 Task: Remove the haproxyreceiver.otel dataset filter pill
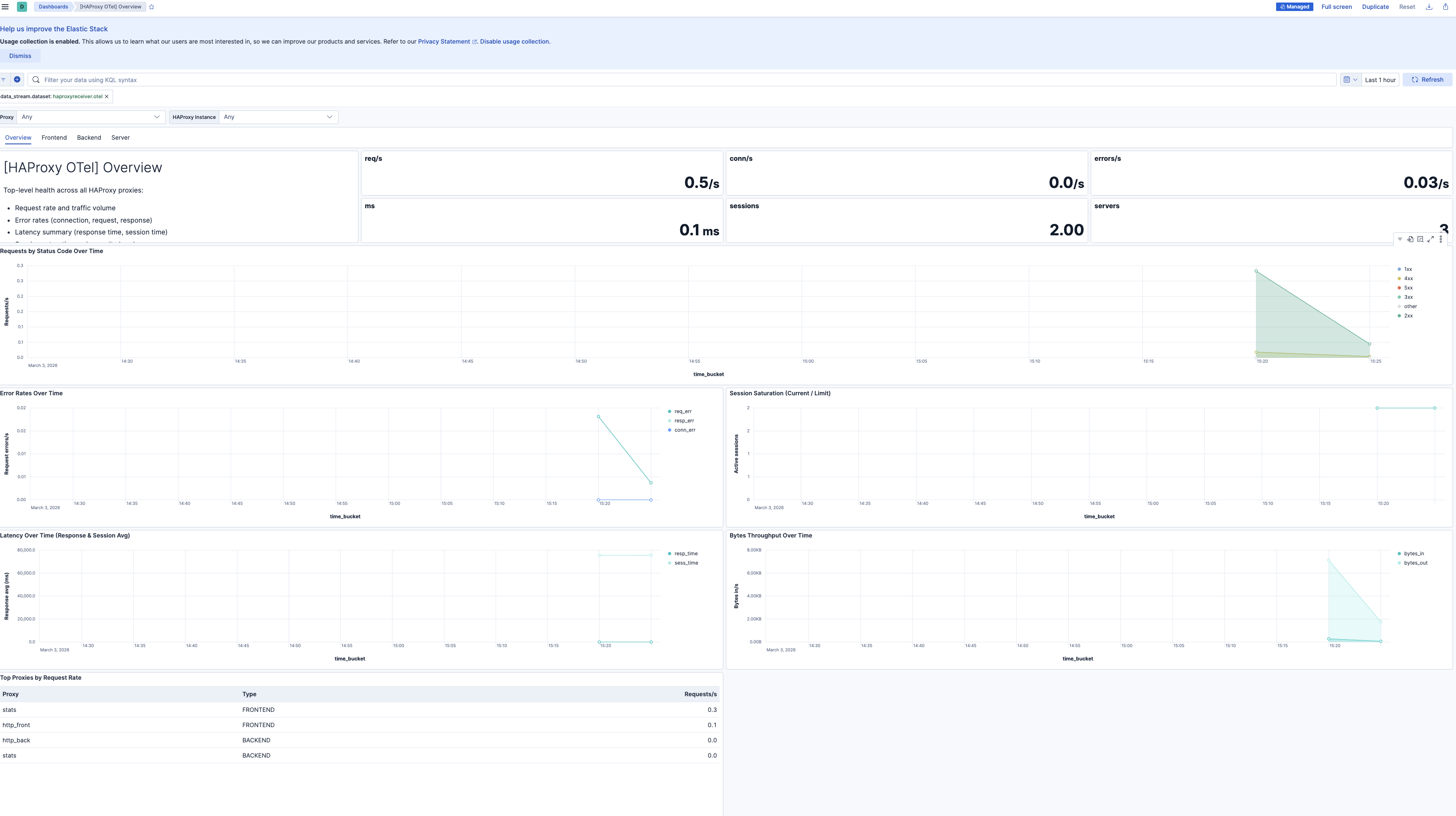(106, 96)
